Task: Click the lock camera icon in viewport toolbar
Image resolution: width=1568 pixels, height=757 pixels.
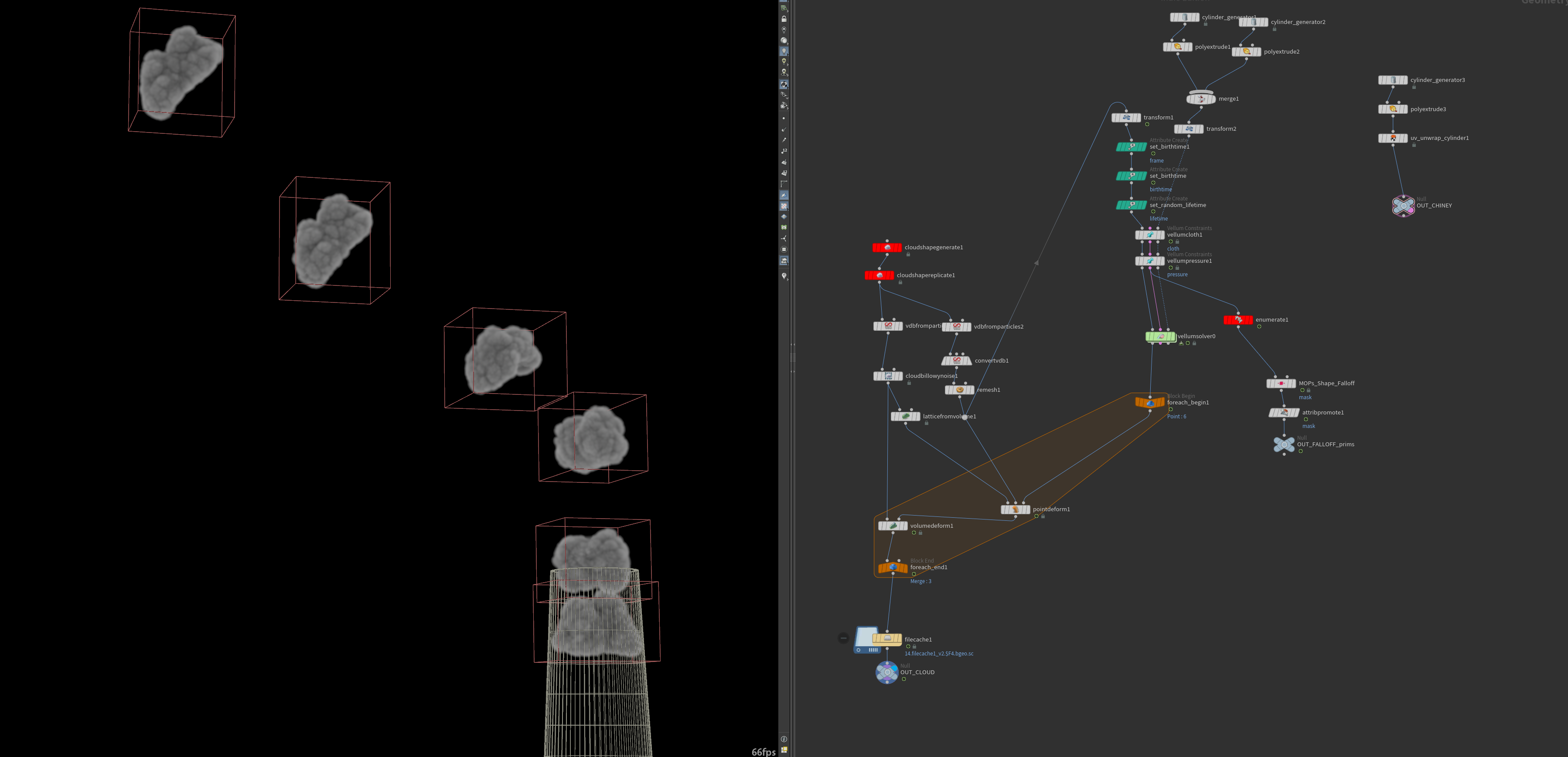Action: tap(784, 19)
